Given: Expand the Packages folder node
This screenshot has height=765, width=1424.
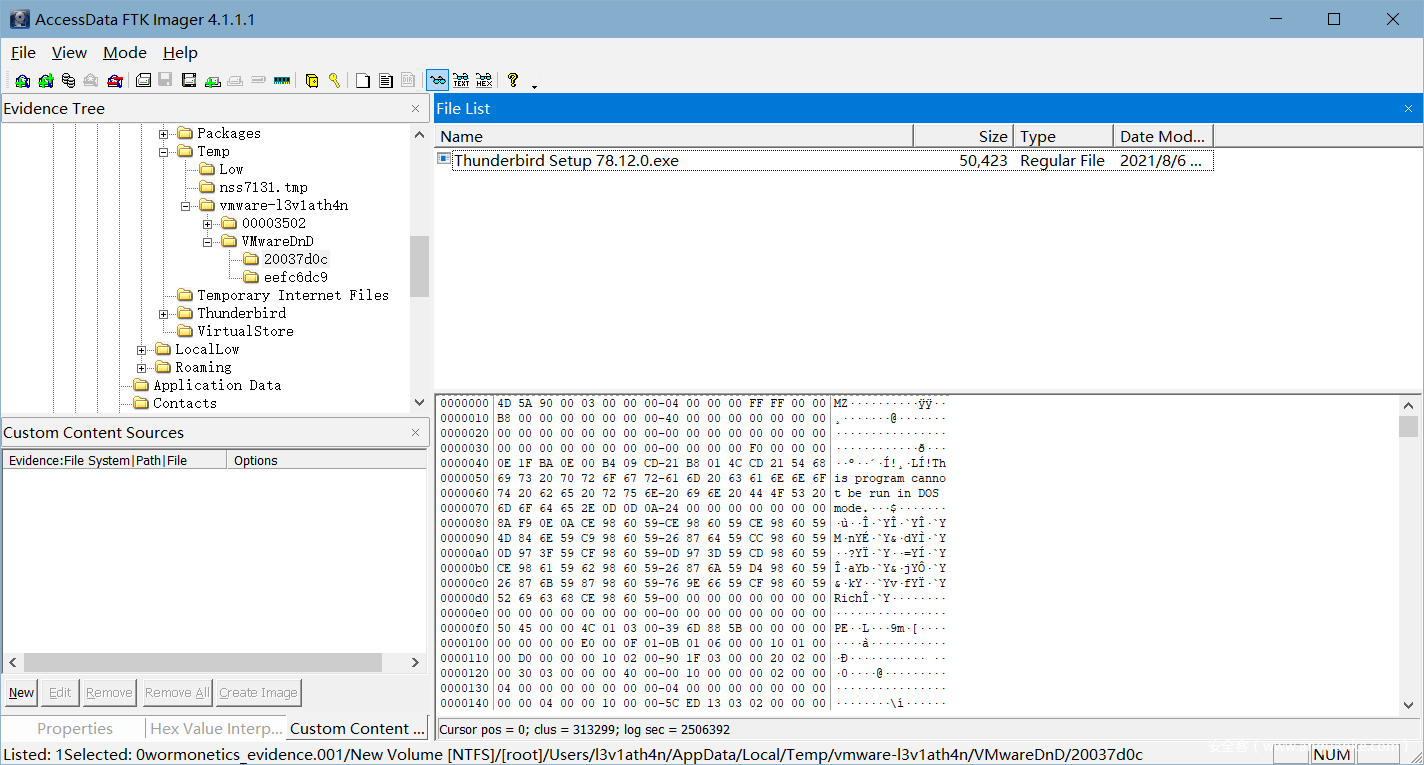Looking at the screenshot, I should [x=164, y=134].
